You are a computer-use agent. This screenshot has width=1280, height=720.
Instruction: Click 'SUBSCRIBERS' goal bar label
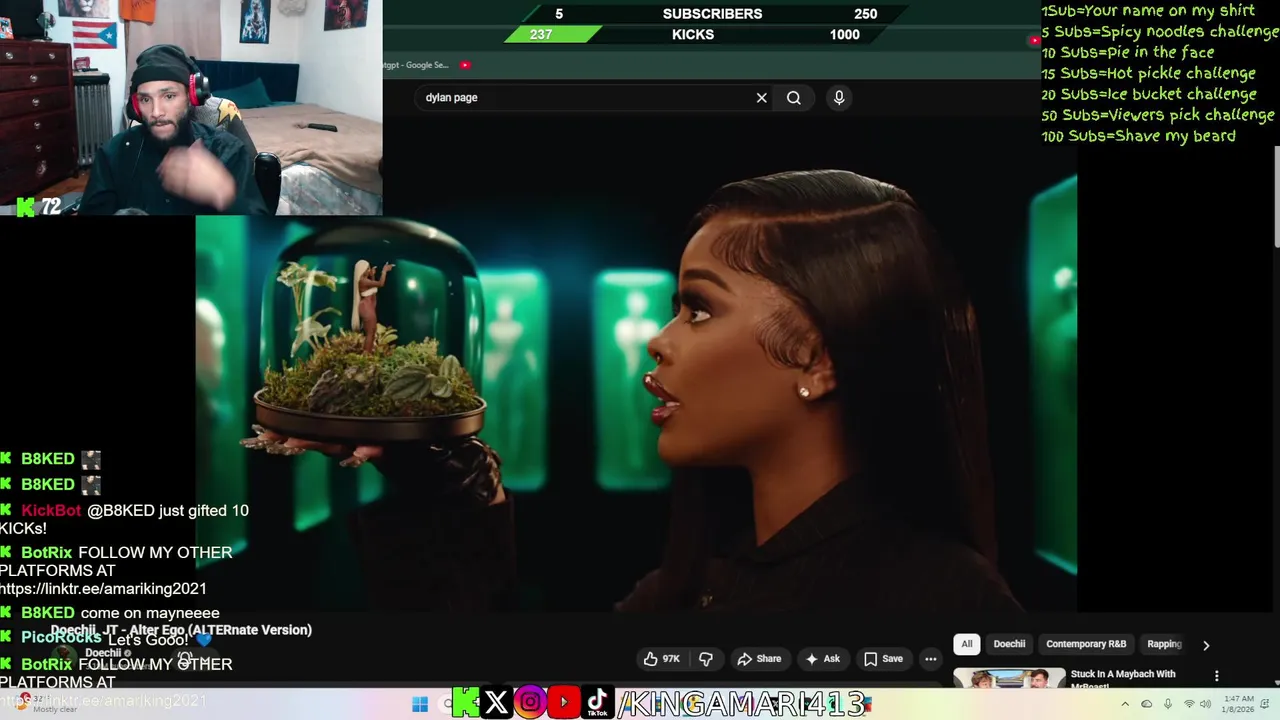coord(712,14)
